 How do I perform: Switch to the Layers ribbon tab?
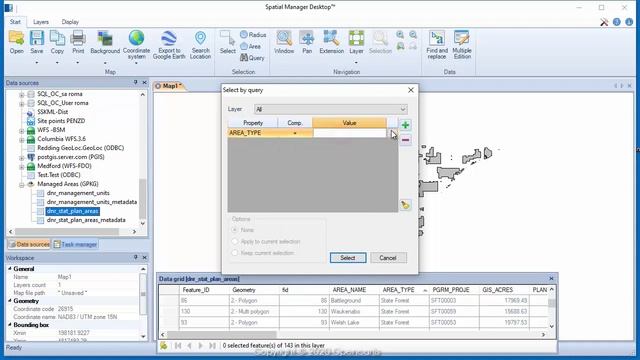tap(41, 22)
